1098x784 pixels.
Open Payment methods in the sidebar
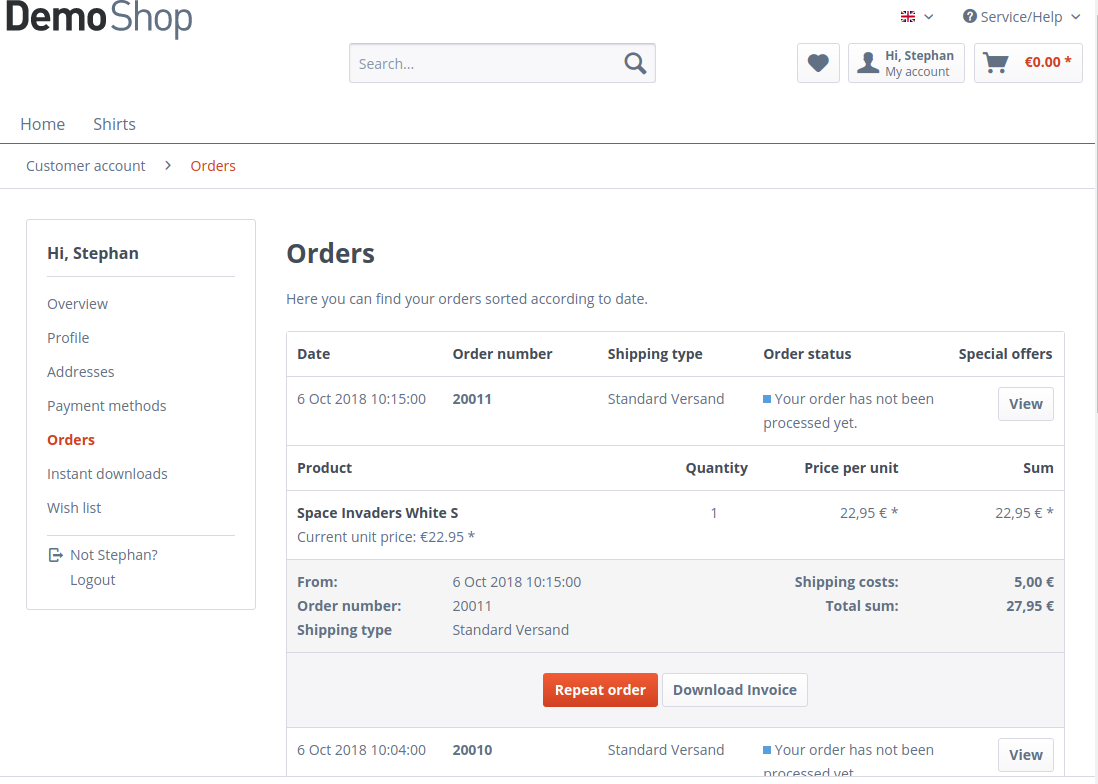point(107,406)
